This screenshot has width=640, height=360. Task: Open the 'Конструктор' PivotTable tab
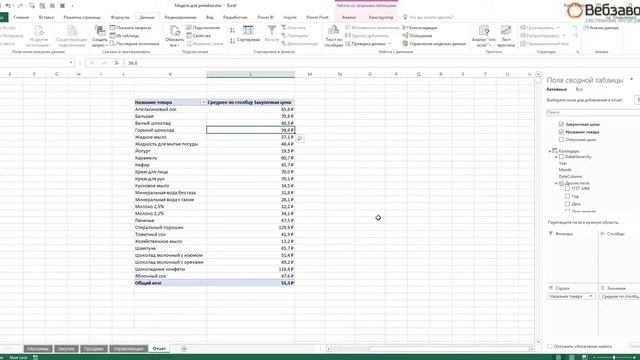(381, 17)
